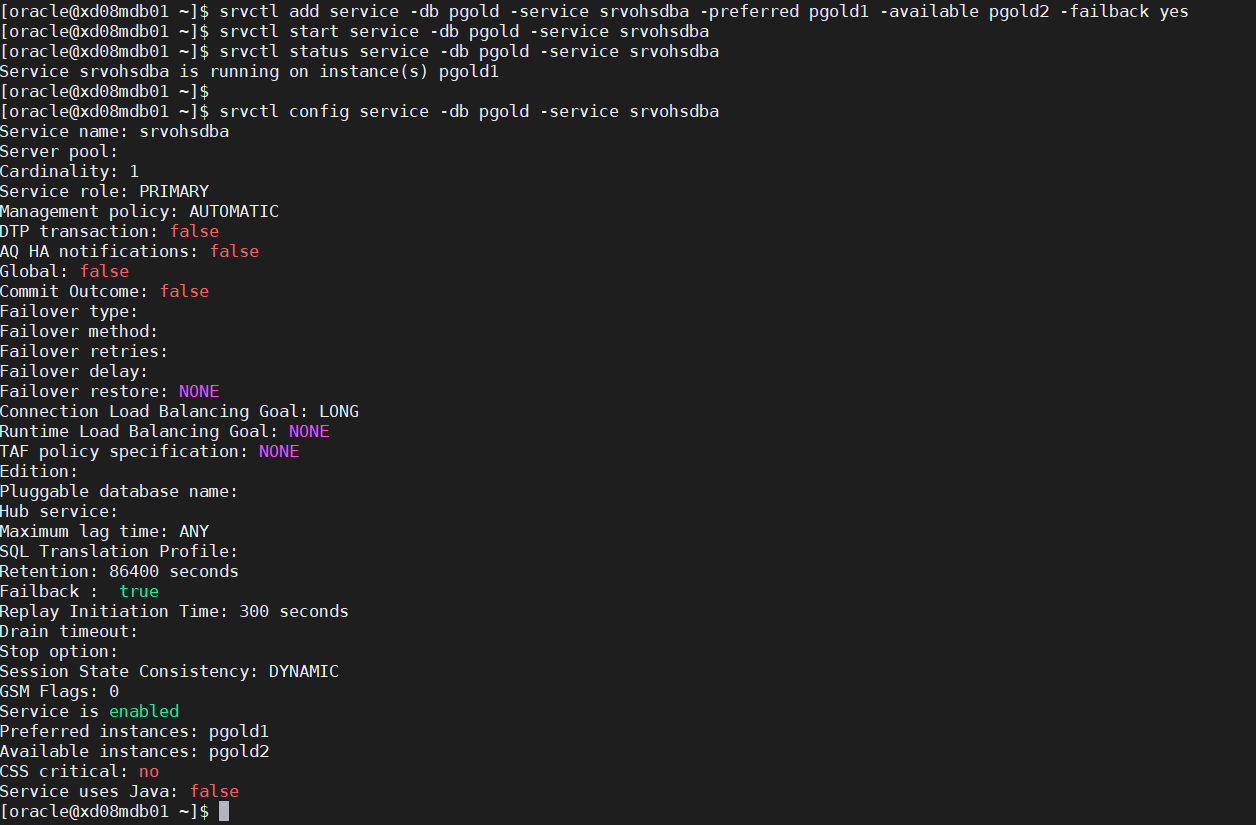Image resolution: width=1256 pixels, height=825 pixels.
Task: Click the 'running on instance(s) pgold1' output line
Action: pos(250,71)
